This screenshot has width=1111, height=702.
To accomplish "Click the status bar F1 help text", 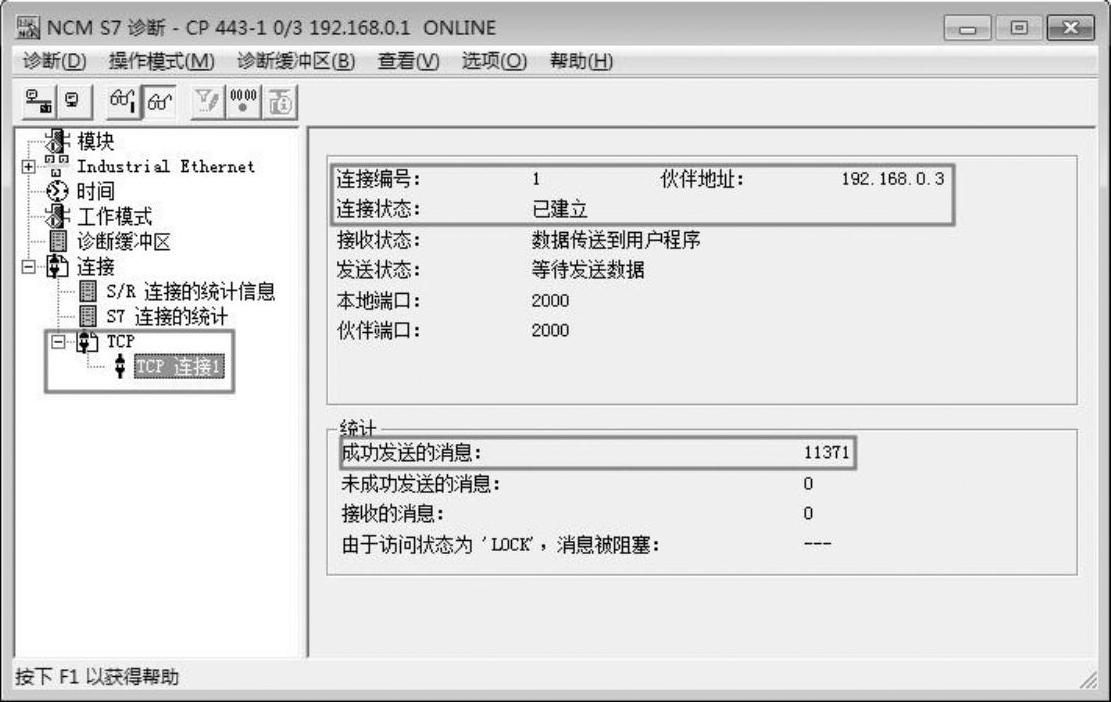I will (97, 677).
